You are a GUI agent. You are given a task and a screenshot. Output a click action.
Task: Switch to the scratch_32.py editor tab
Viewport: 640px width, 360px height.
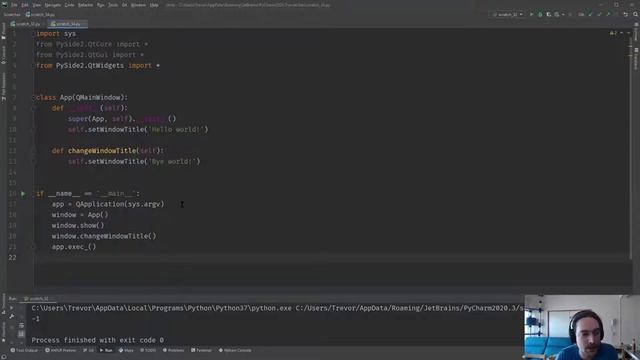click(26, 24)
